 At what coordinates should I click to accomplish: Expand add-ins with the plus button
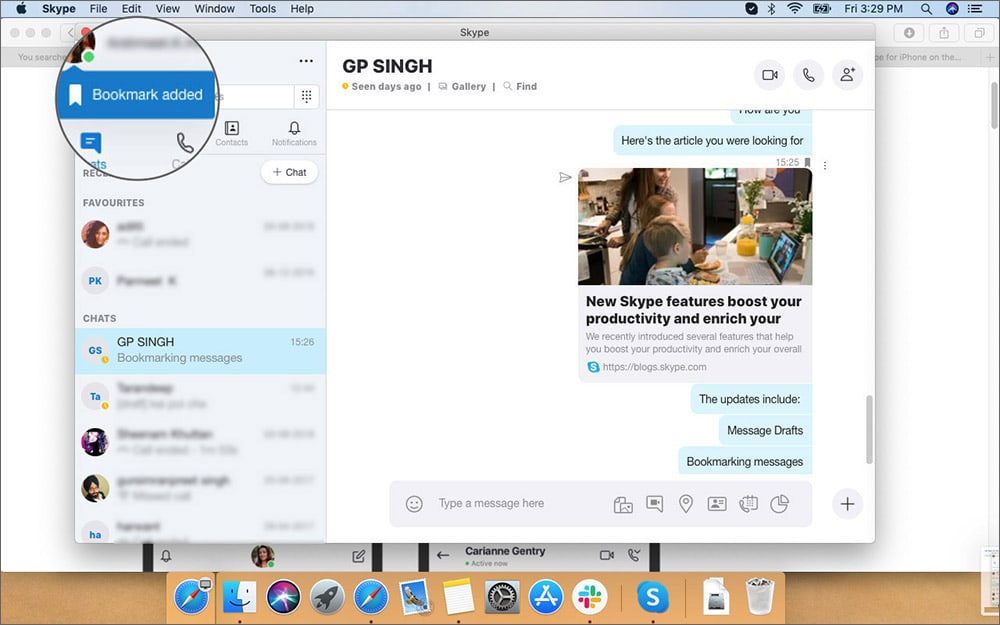coord(847,504)
